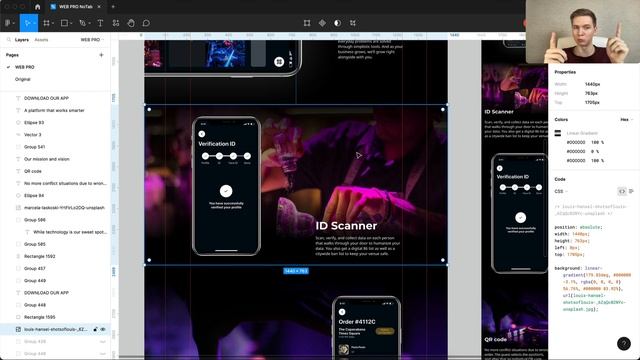The image size is (640, 360).
Task: Switch code view to table icon
Action: coord(631,191)
